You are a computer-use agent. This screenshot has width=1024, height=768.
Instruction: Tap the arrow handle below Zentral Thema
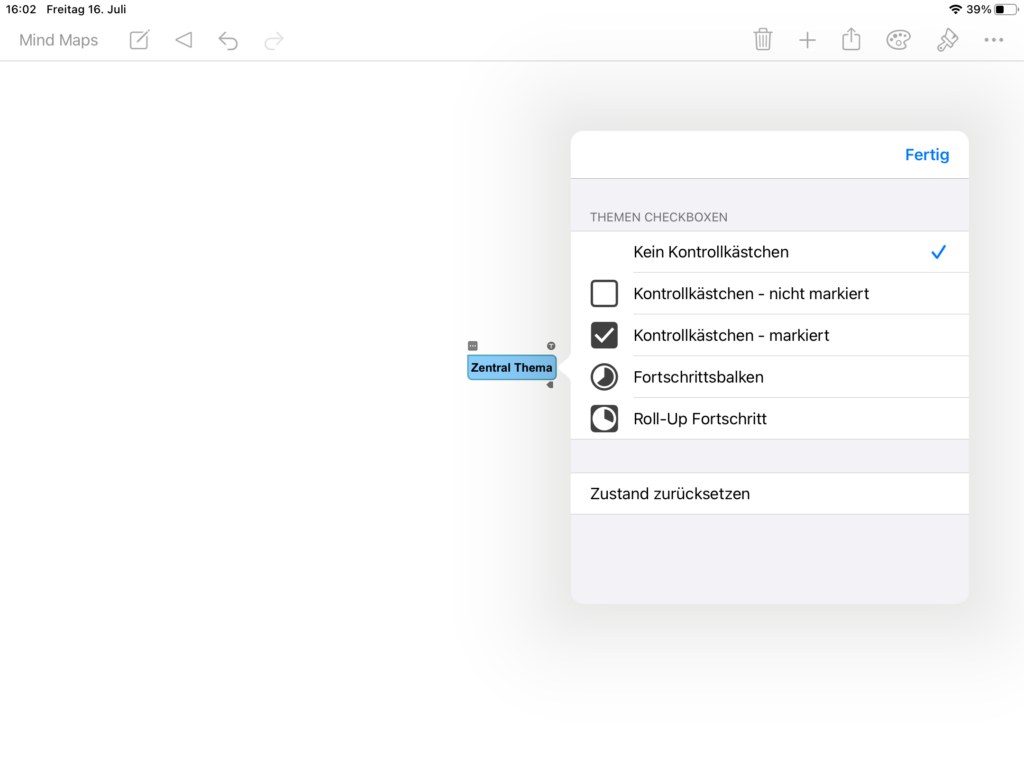point(549,385)
